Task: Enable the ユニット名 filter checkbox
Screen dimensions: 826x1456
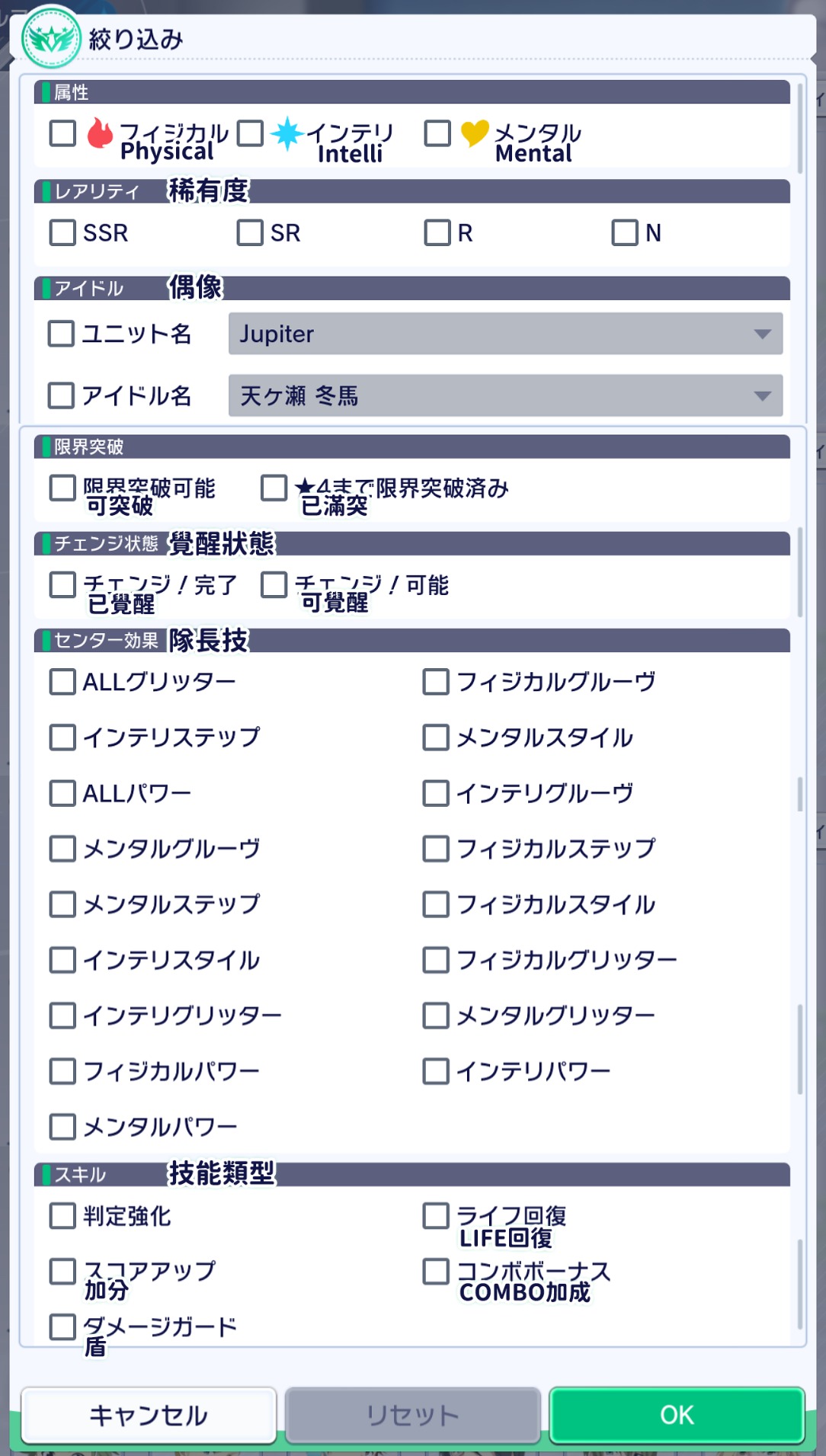Action: pos(61,334)
